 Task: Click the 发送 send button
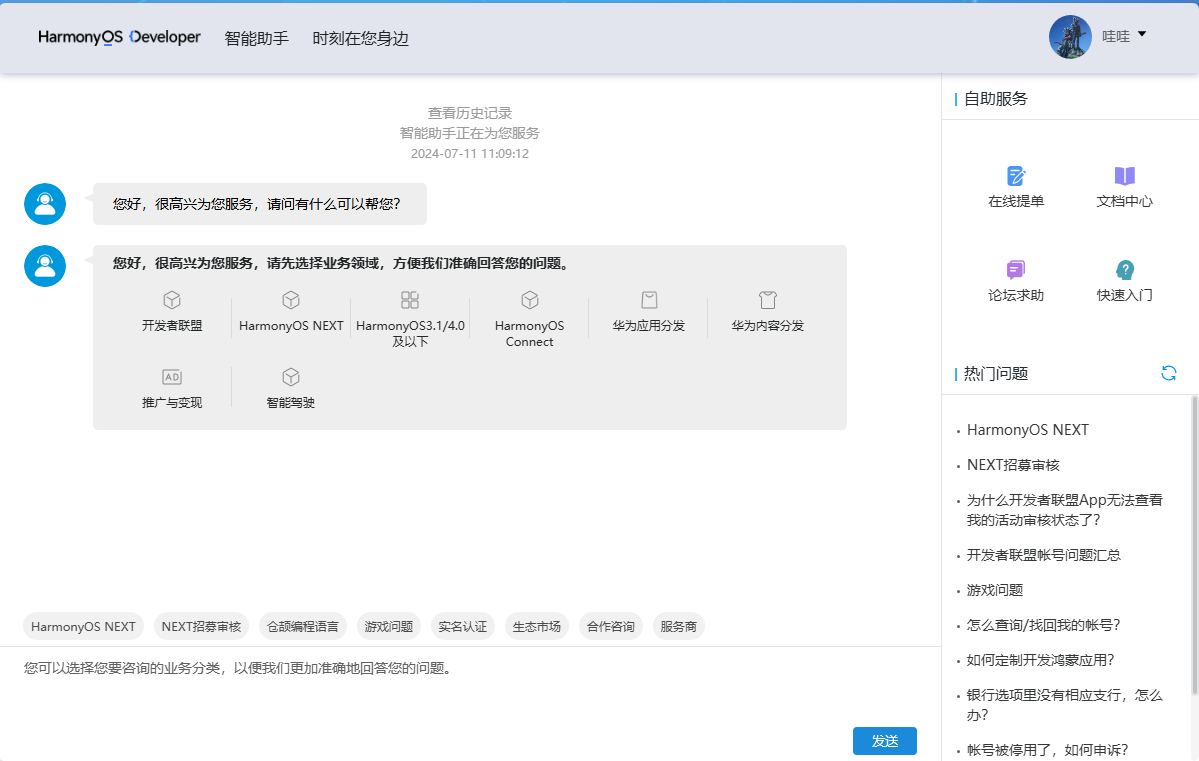(884, 740)
